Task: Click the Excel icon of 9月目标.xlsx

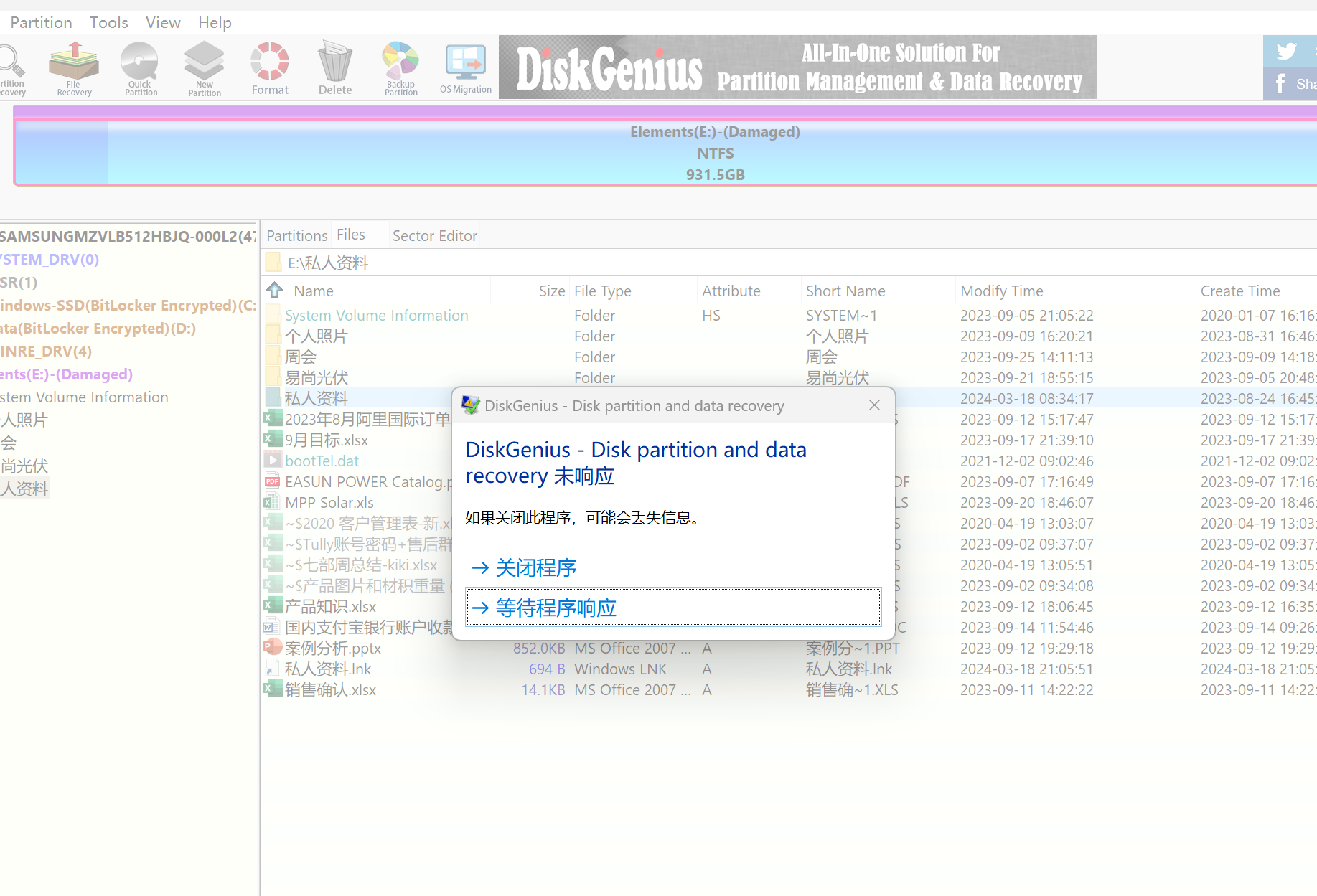Action: (272, 439)
